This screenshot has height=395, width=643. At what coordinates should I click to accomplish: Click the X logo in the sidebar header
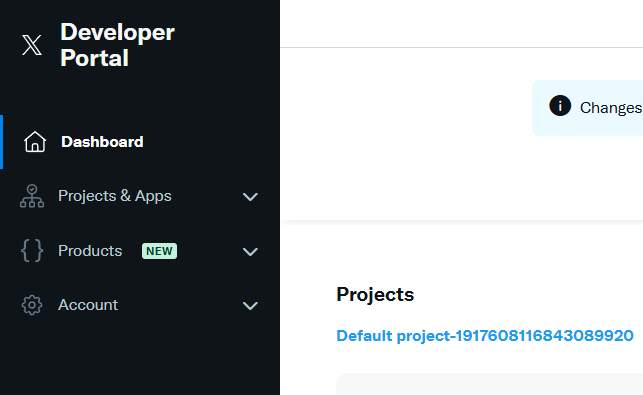[x=32, y=45]
